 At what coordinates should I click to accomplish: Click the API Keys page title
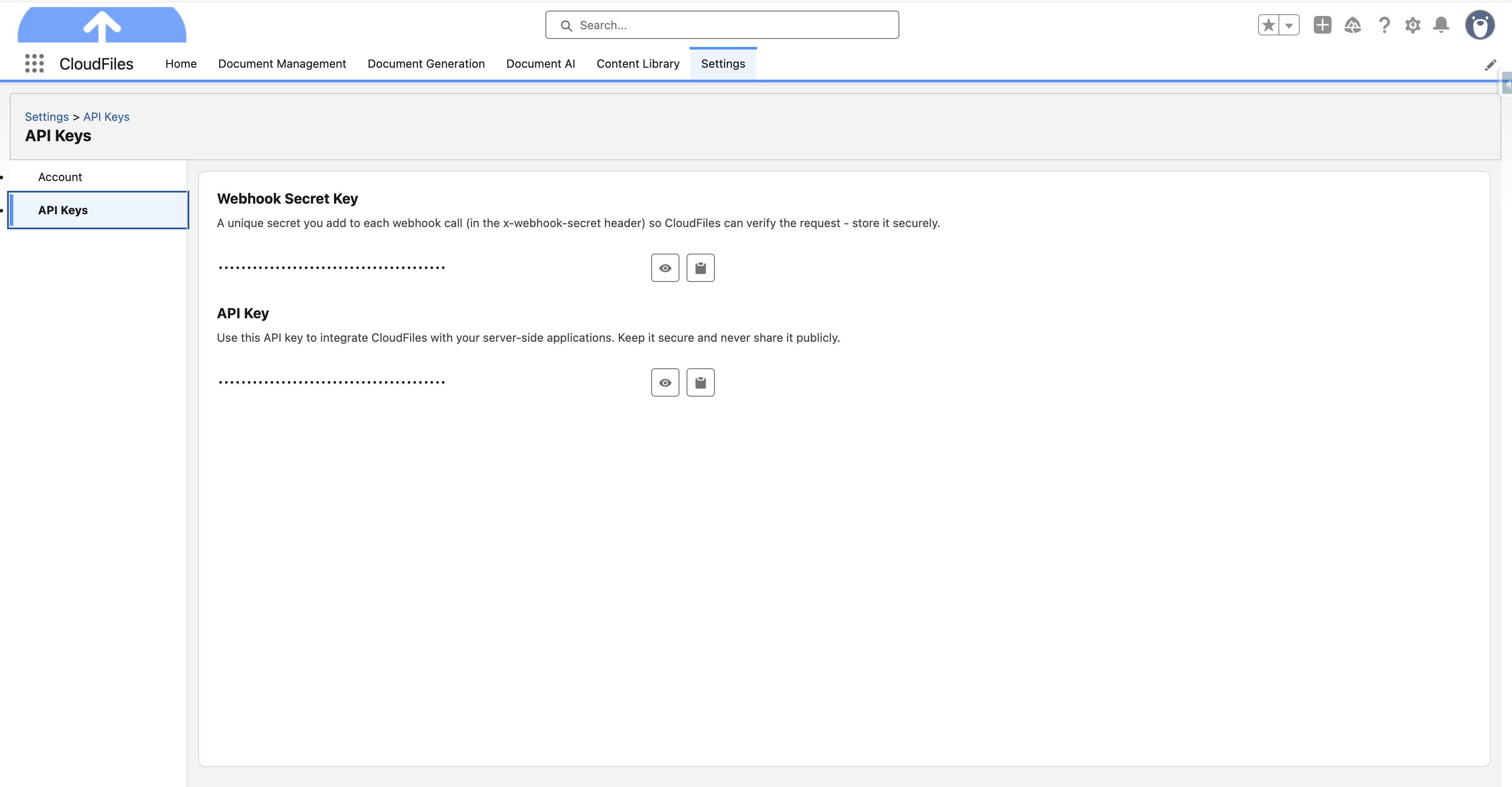click(x=58, y=136)
